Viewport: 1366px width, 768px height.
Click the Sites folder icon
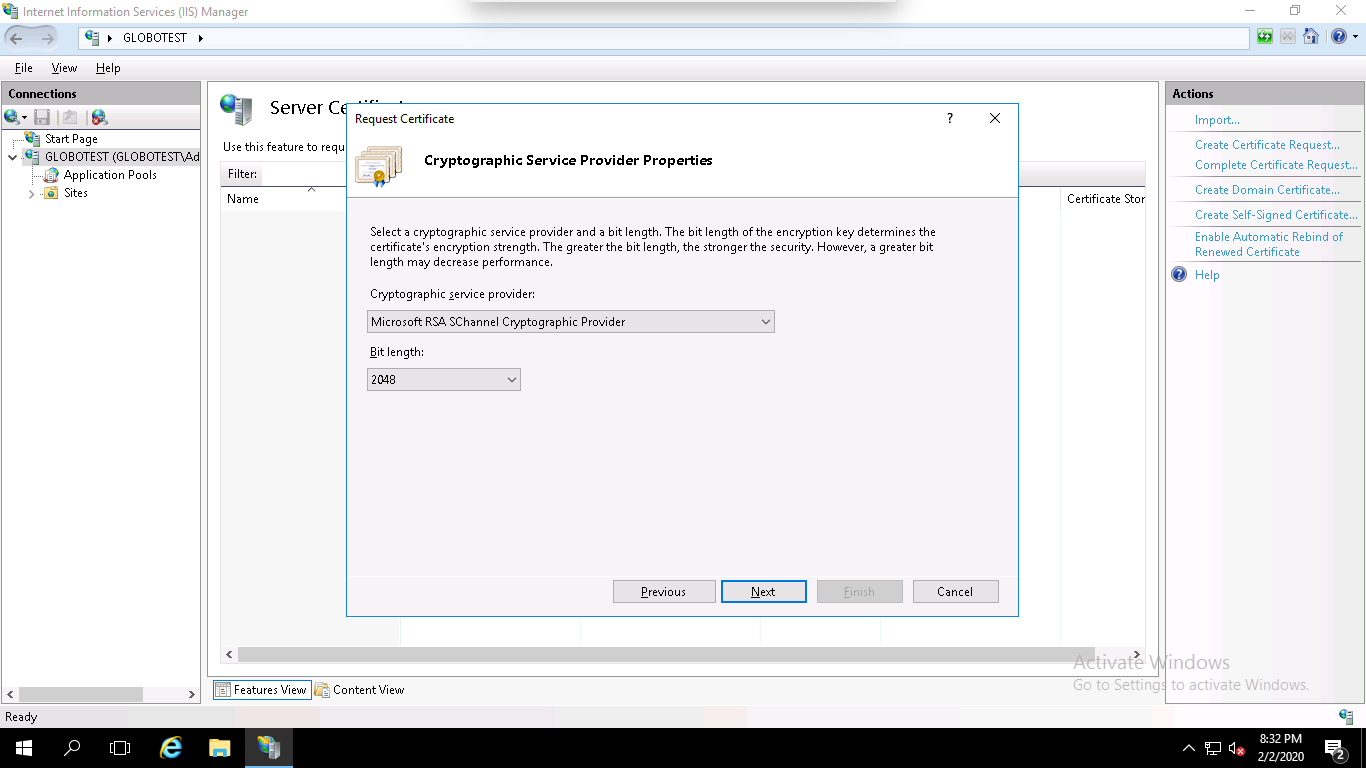[51, 193]
